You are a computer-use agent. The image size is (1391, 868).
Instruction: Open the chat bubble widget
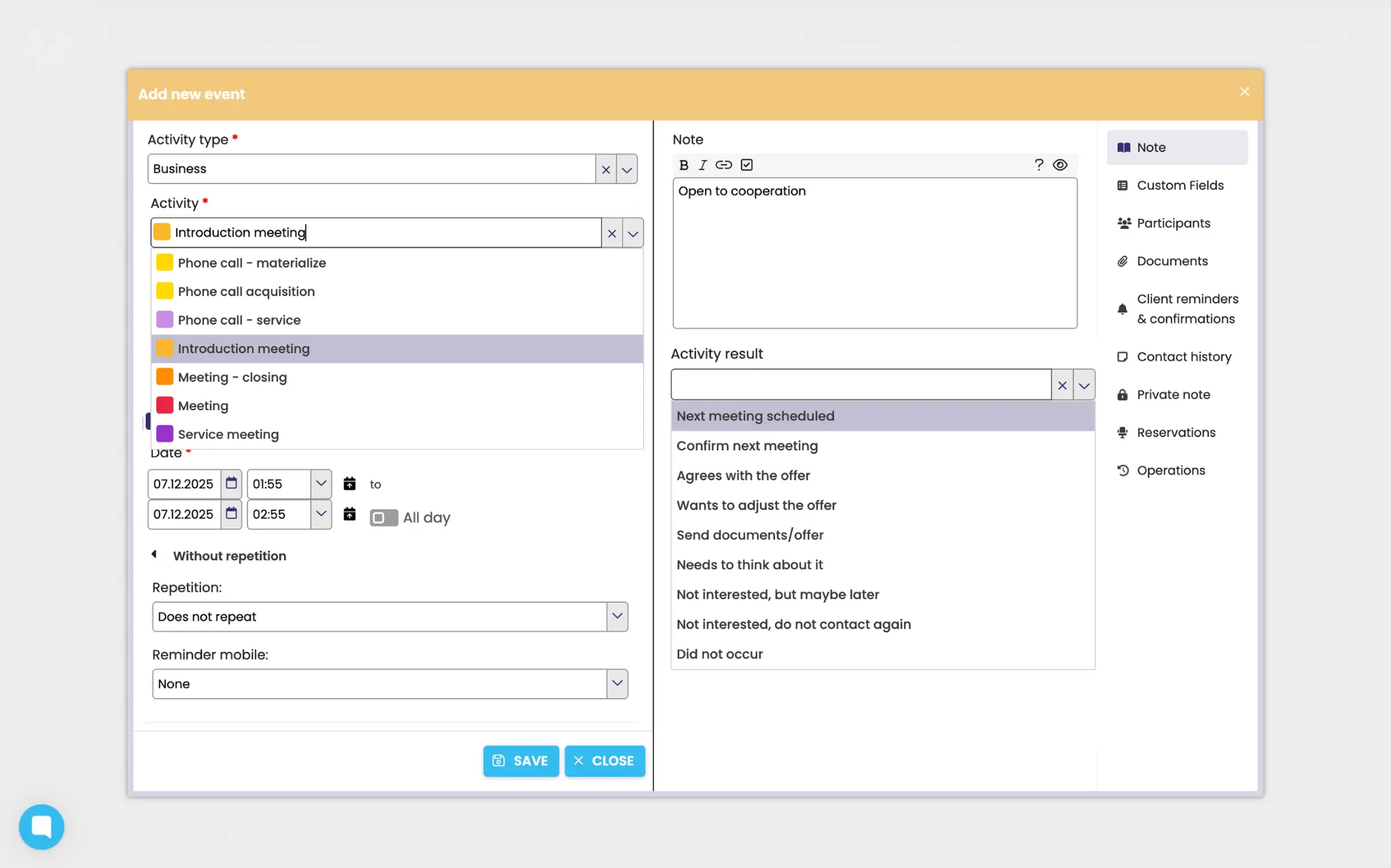pyautogui.click(x=41, y=827)
